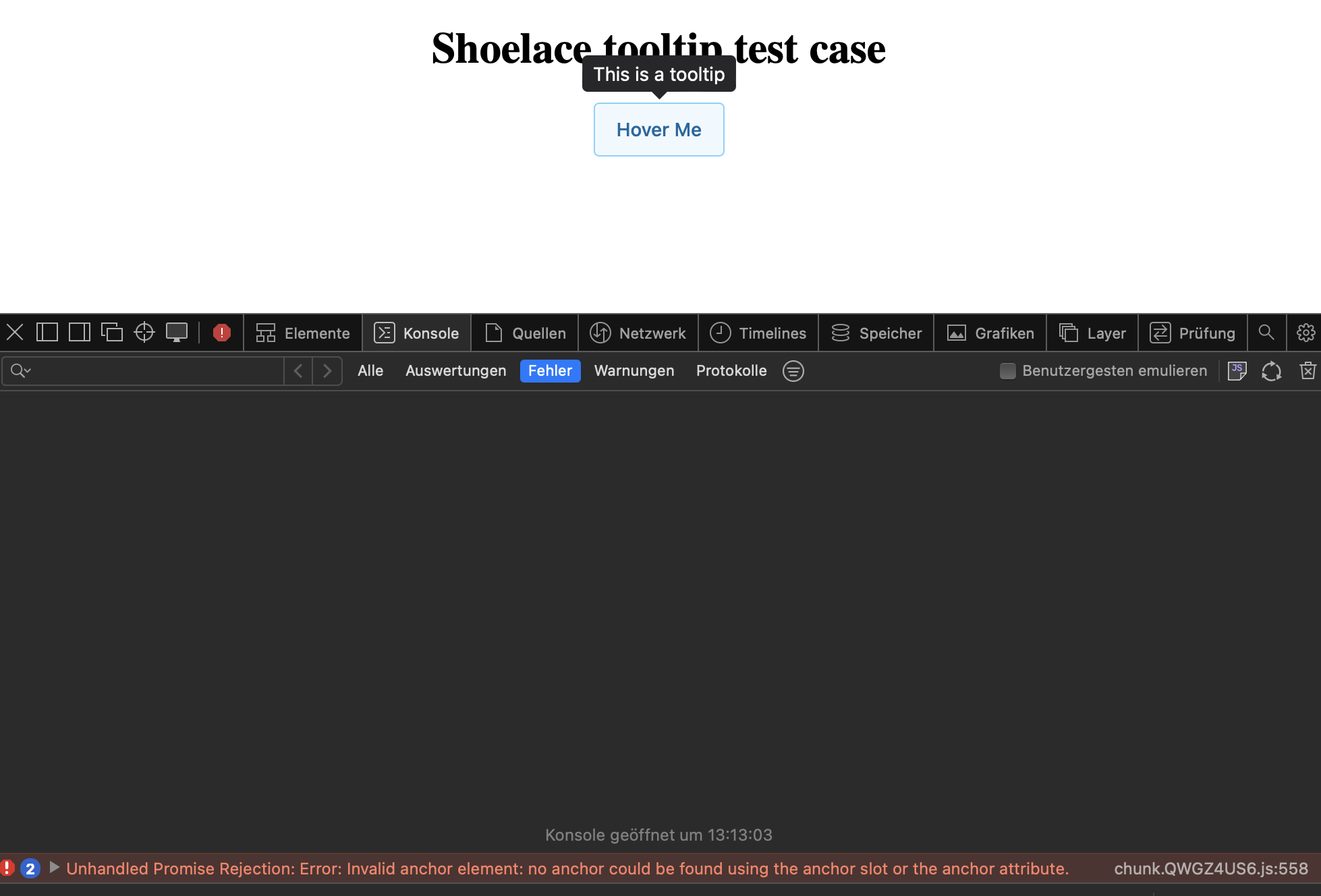The image size is (1321, 896).
Task: Close the Web Inspector with the X icon
Action: click(x=15, y=332)
